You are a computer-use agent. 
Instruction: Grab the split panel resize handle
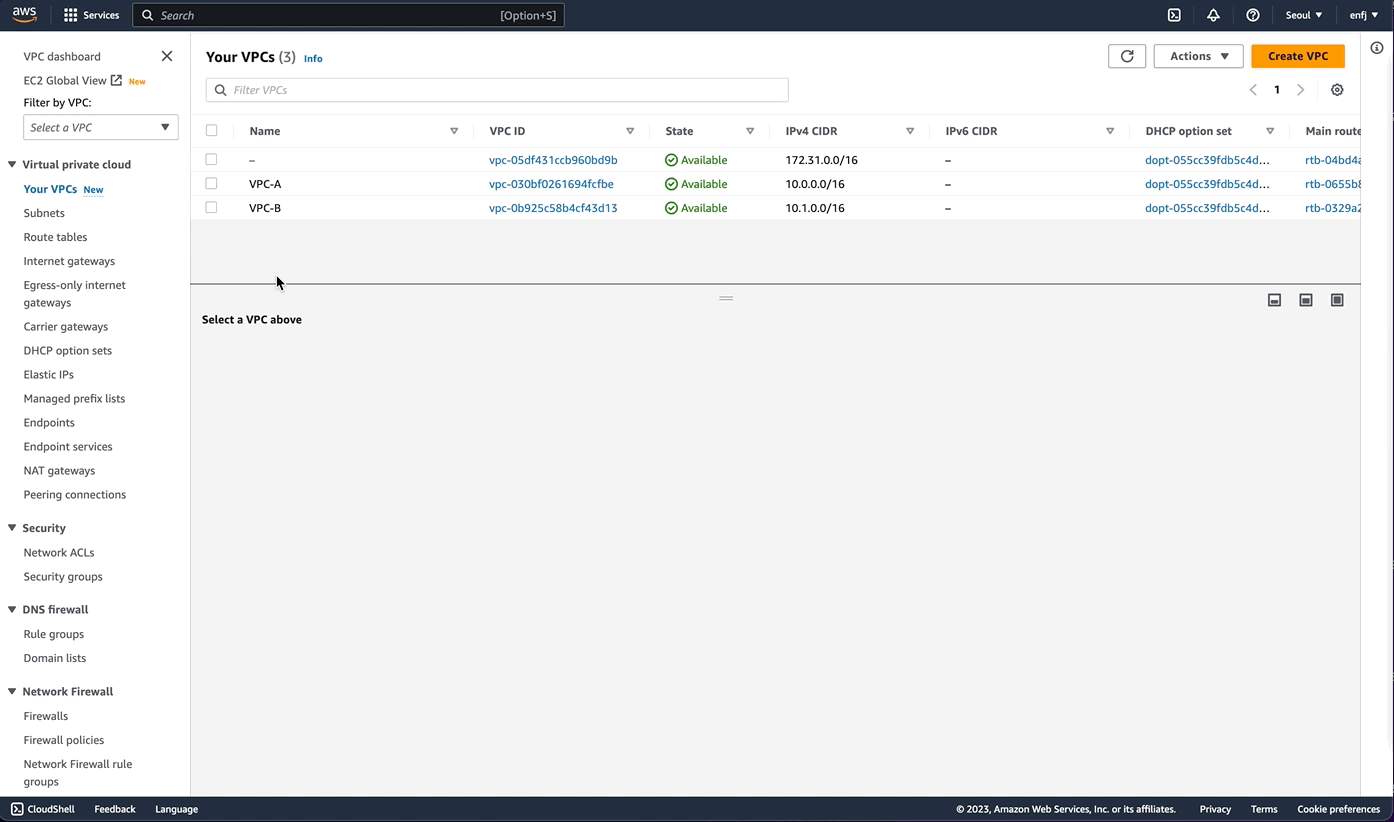(726, 298)
